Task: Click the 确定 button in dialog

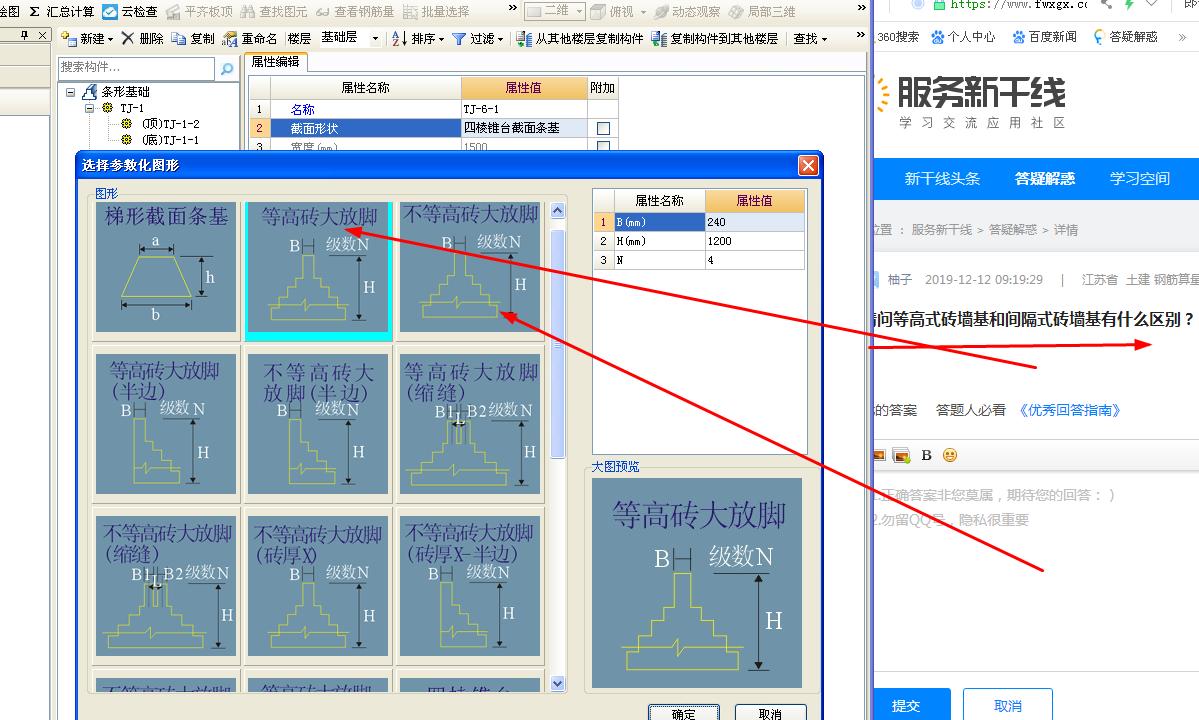Action: pos(684,712)
